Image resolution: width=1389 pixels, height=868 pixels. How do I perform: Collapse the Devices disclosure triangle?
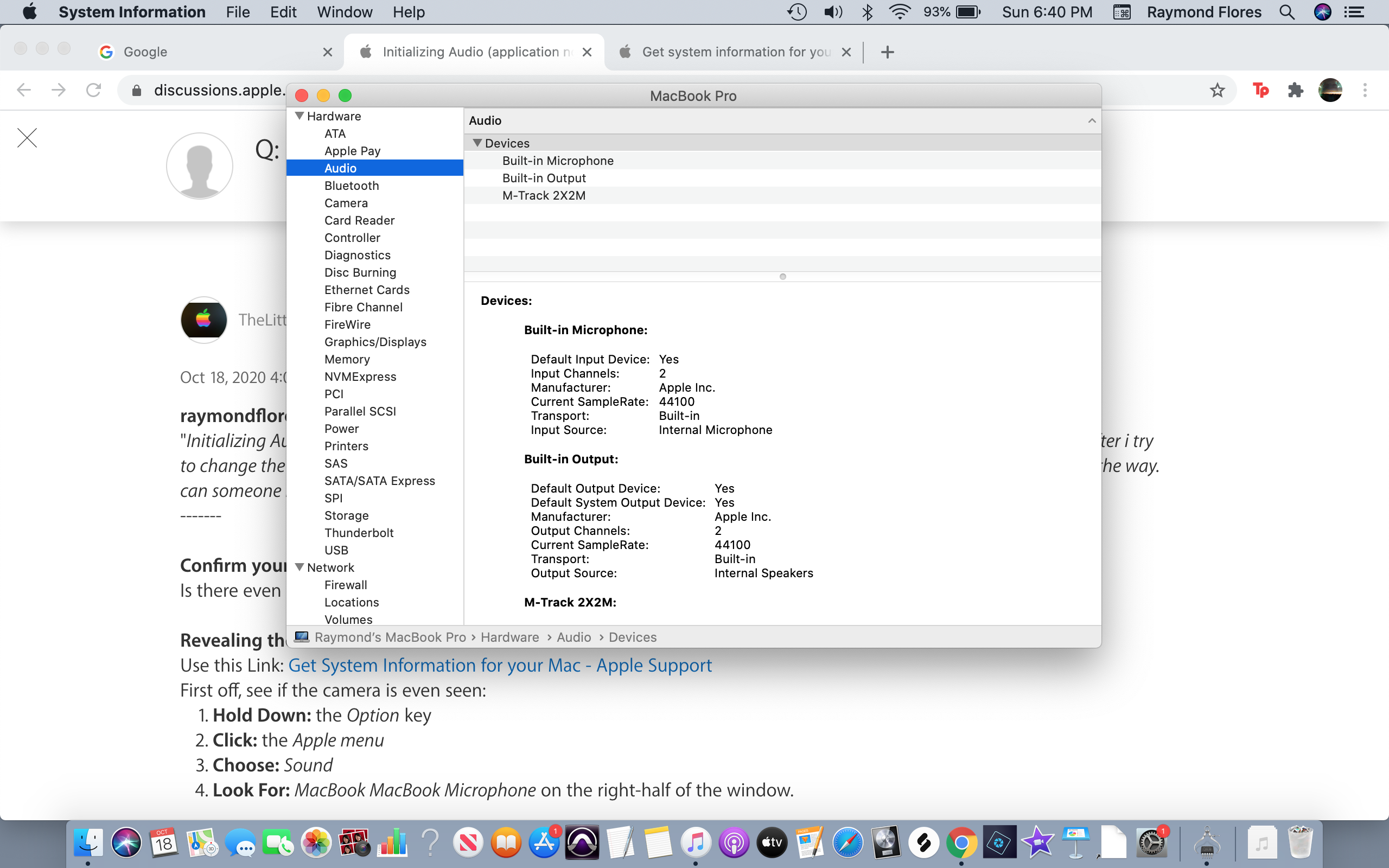477,143
